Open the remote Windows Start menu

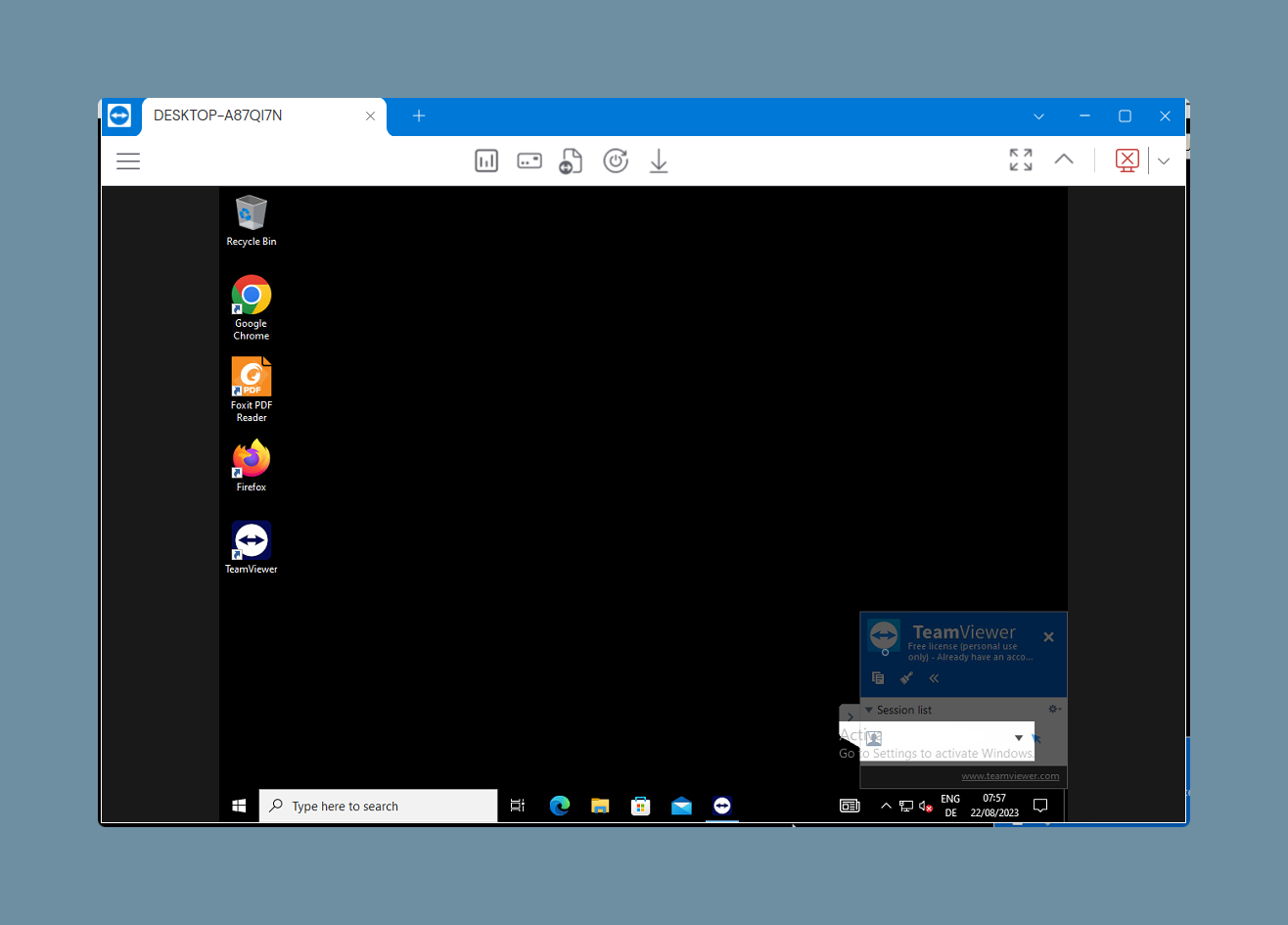coord(239,806)
